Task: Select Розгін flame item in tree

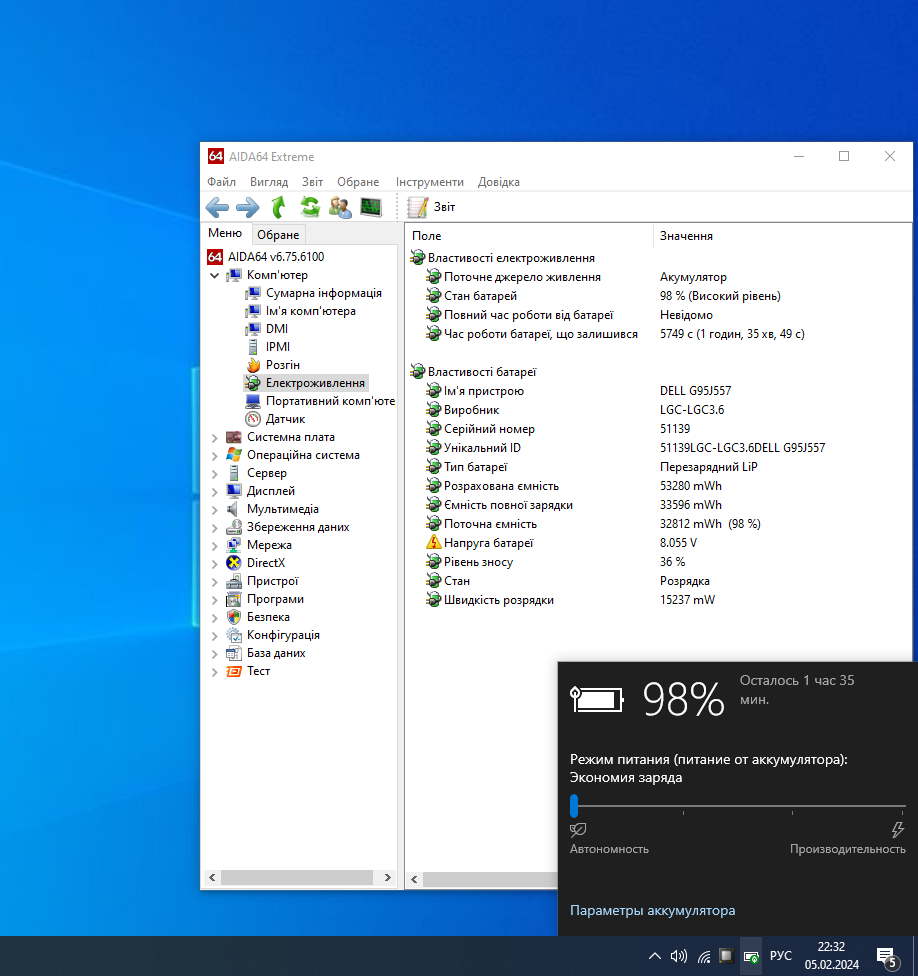Action: point(282,365)
